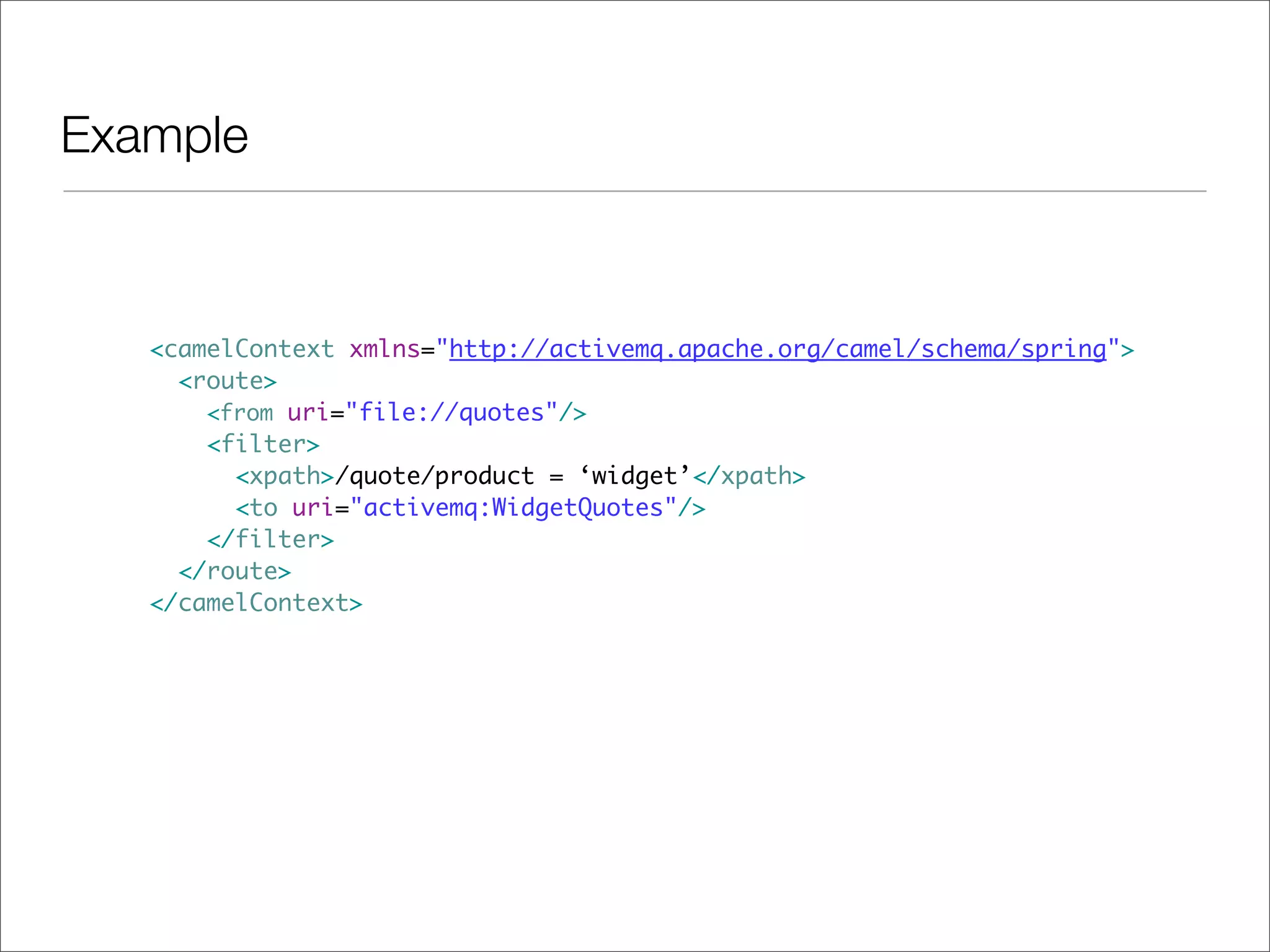Image resolution: width=1270 pixels, height=952 pixels.
Task: Click the closing </xpath> tag
Action: pos(749,477)
